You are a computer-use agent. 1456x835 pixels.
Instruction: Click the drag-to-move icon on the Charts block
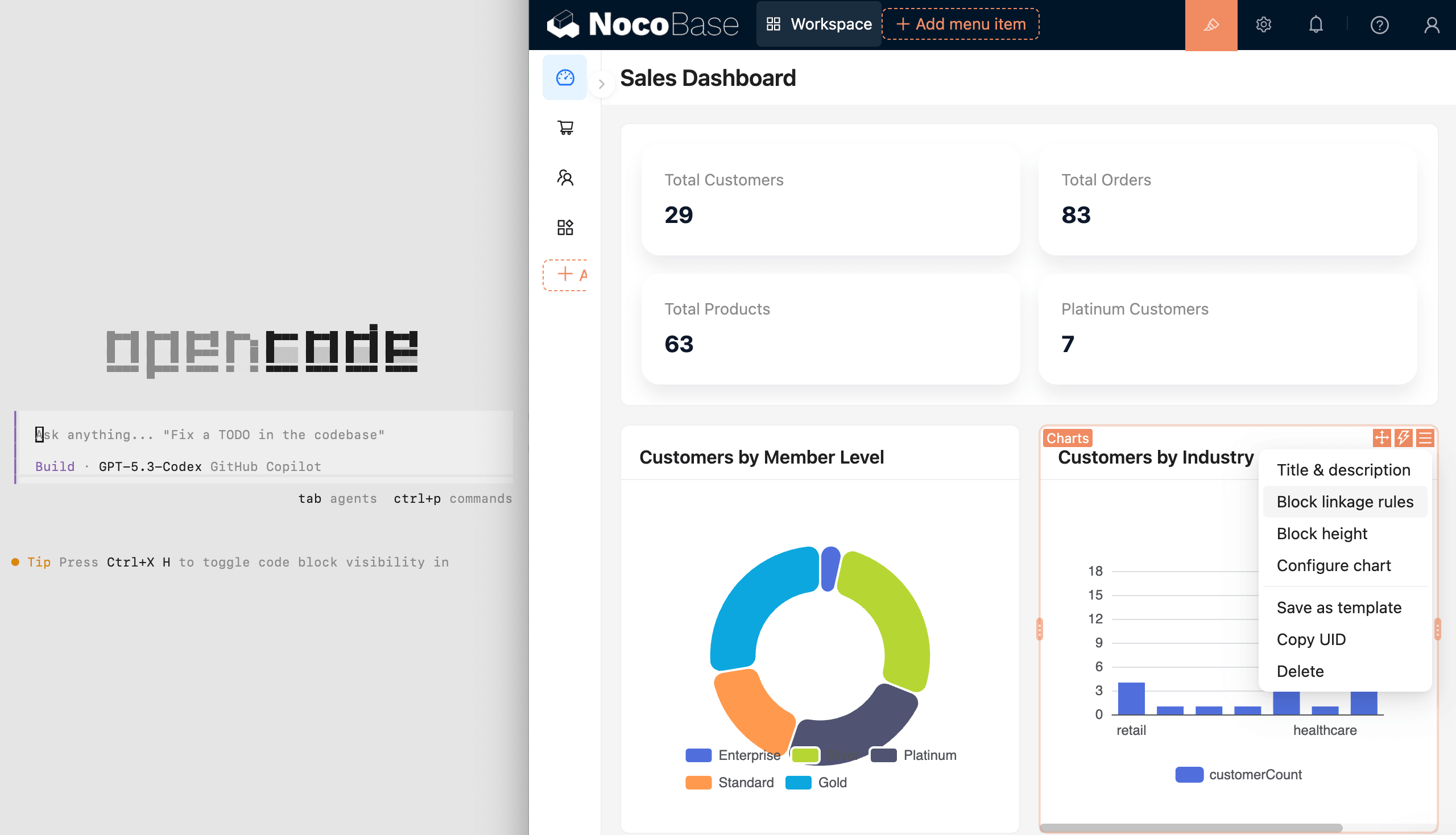point(1383,437)
